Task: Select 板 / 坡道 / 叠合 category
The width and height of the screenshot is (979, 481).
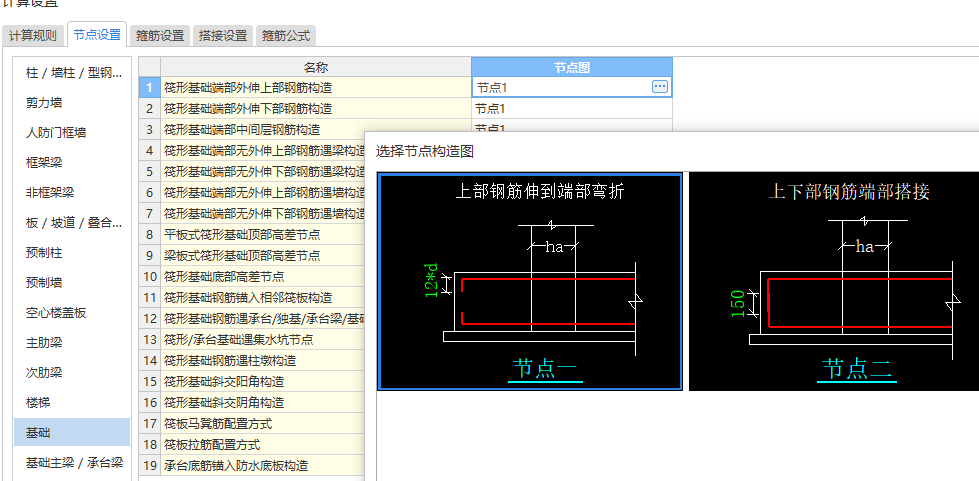Action: tap(73, 222)
